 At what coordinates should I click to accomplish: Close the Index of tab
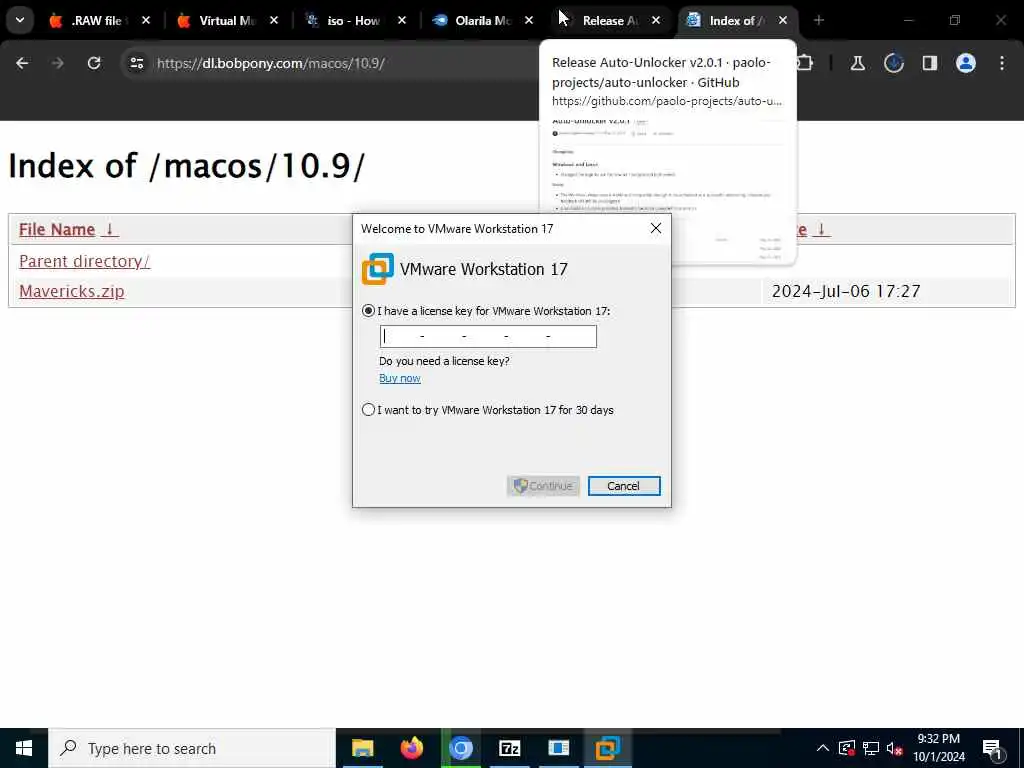(x=783, y=20)
